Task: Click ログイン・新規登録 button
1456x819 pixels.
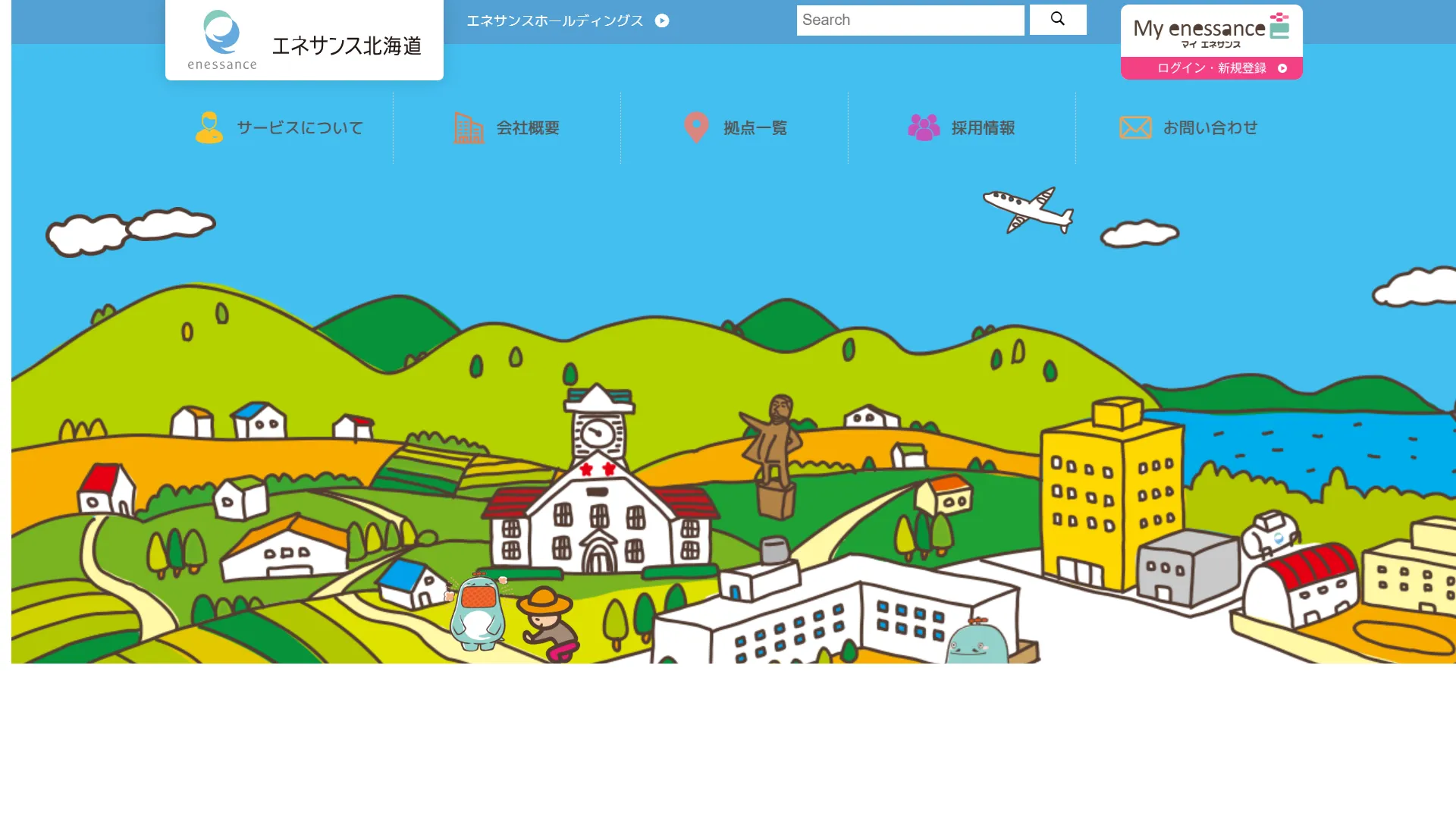Action: 1211,68
